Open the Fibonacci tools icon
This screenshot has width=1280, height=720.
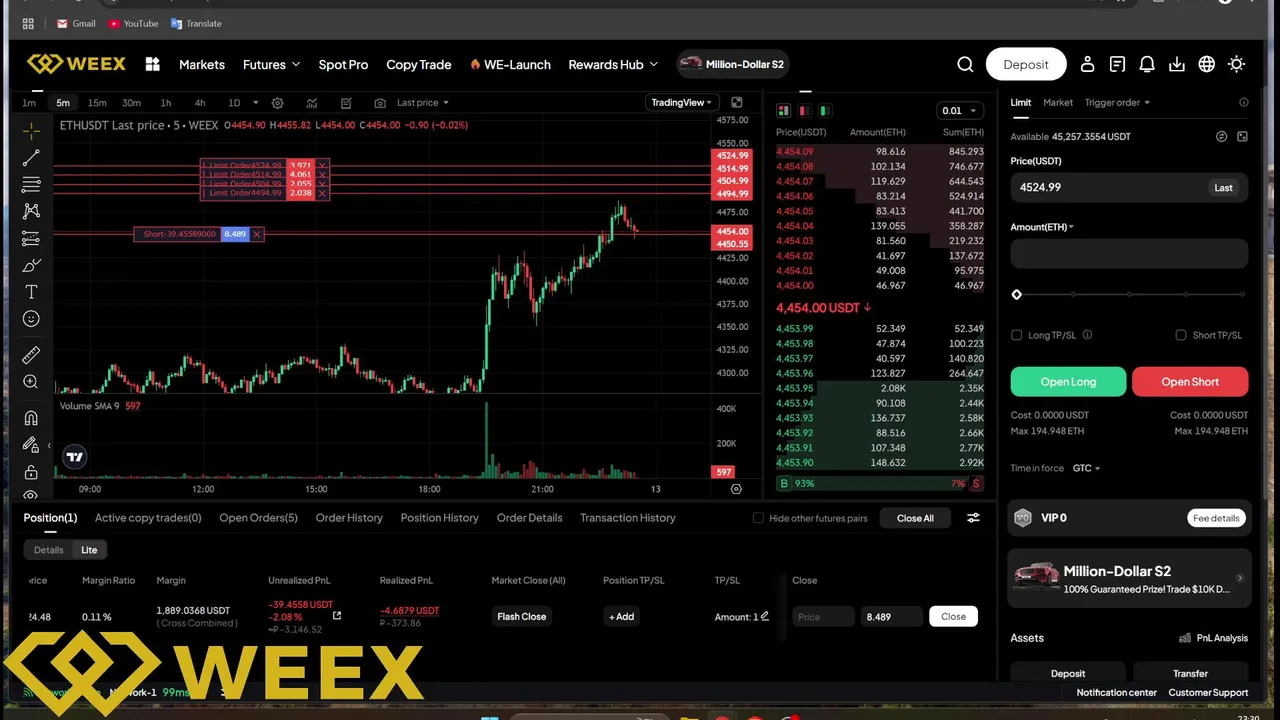click(x=31, y=185)
